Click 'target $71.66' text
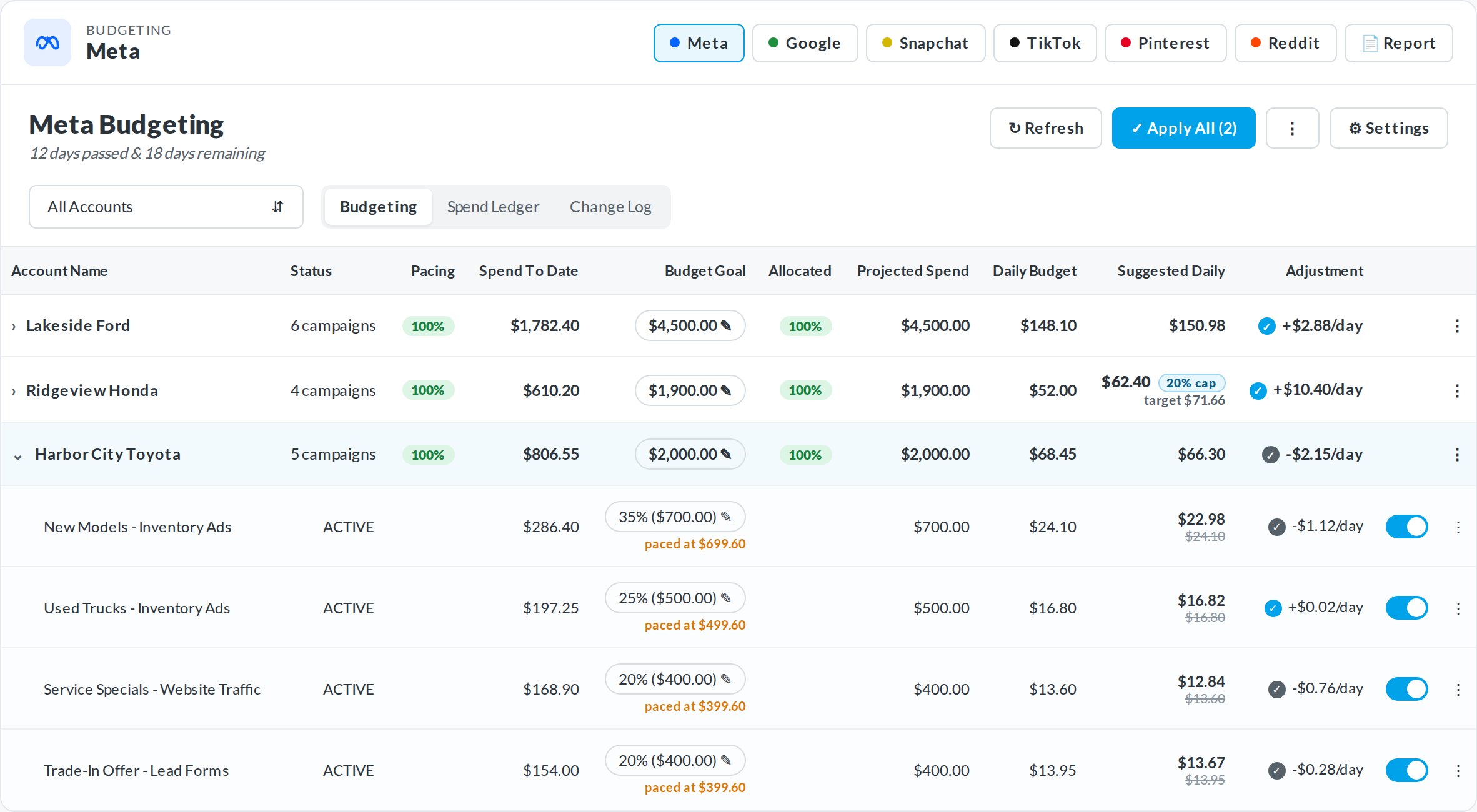1477x812 pixels. pos(1184,400)
